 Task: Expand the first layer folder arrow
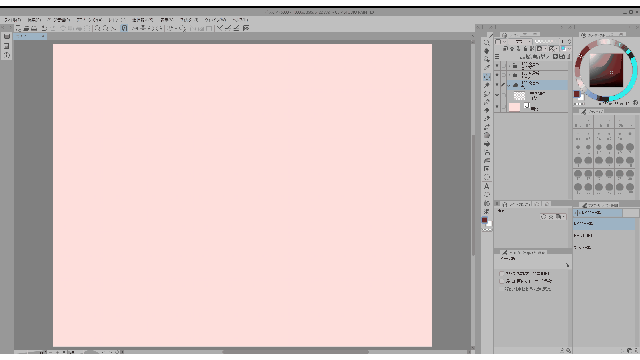[x=509, y=65]
